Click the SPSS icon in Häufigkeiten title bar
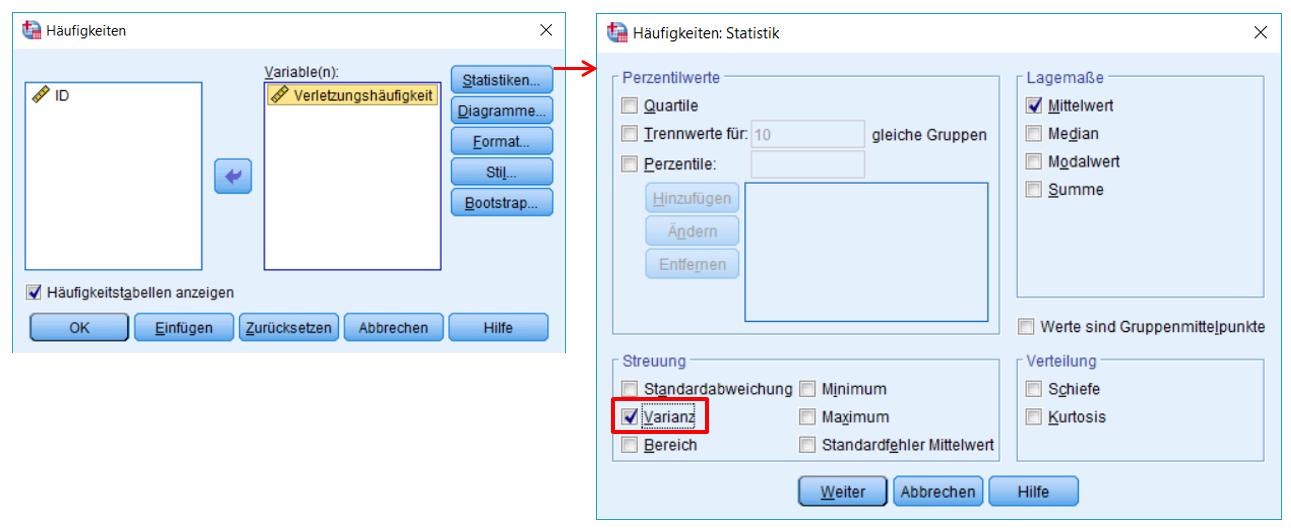 coord(32,31)
